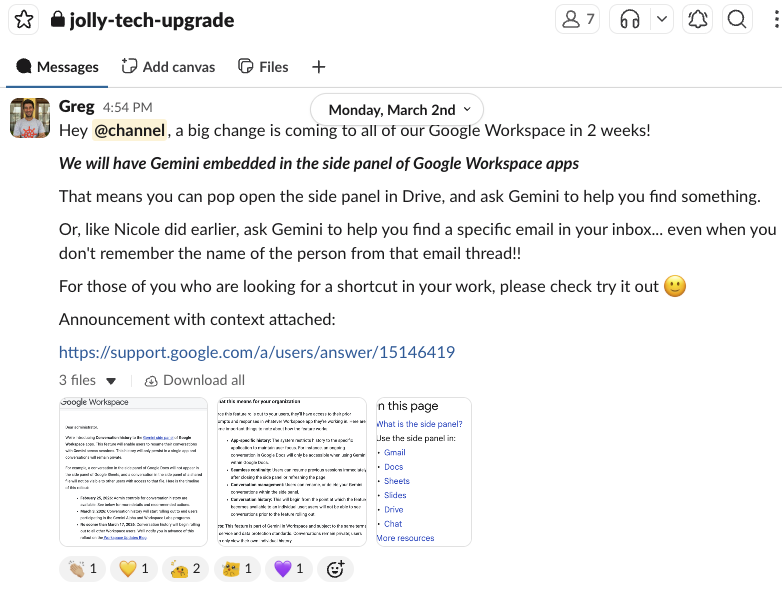The height and width of the screenshot is (589, 782).
Task: Open the second attachment about your organization
Action: tap(292, 472)
